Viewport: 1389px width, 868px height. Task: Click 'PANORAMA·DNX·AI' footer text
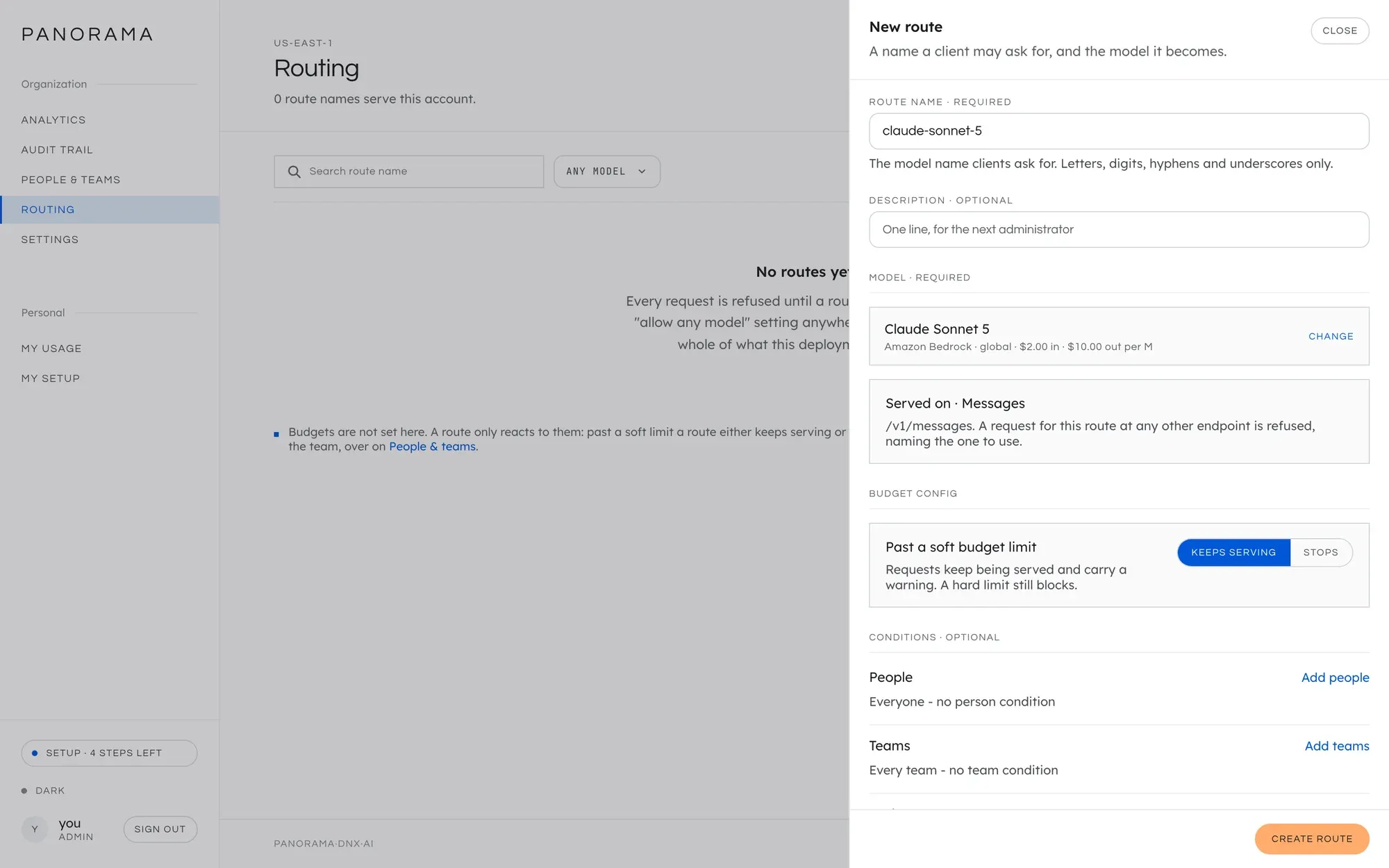pos(324,844)
